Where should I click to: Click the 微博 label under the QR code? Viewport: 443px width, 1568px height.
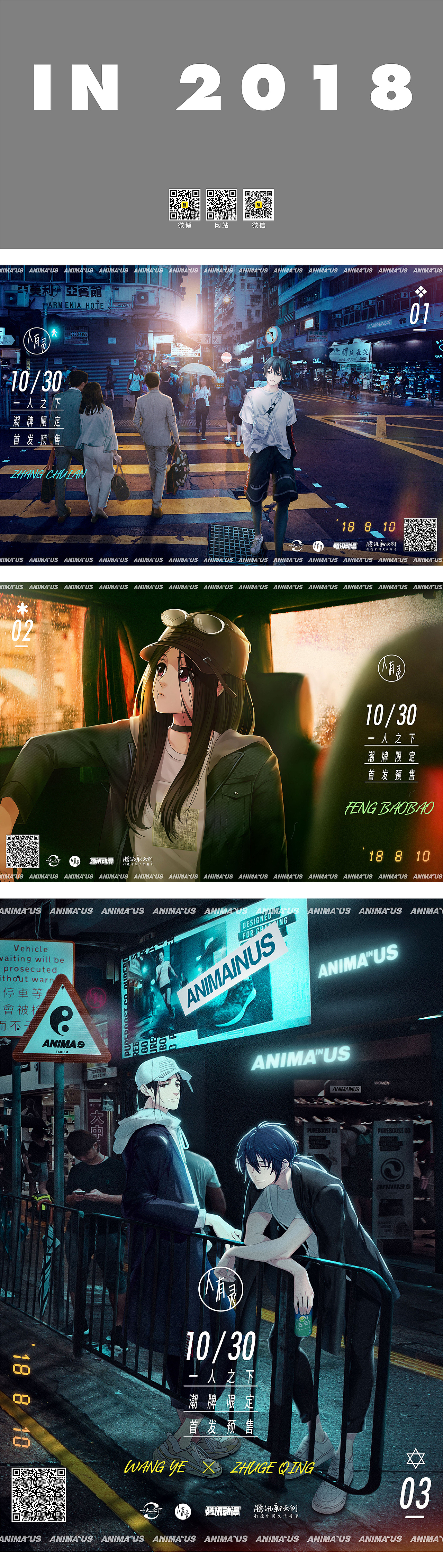click(x=184, y=225)
